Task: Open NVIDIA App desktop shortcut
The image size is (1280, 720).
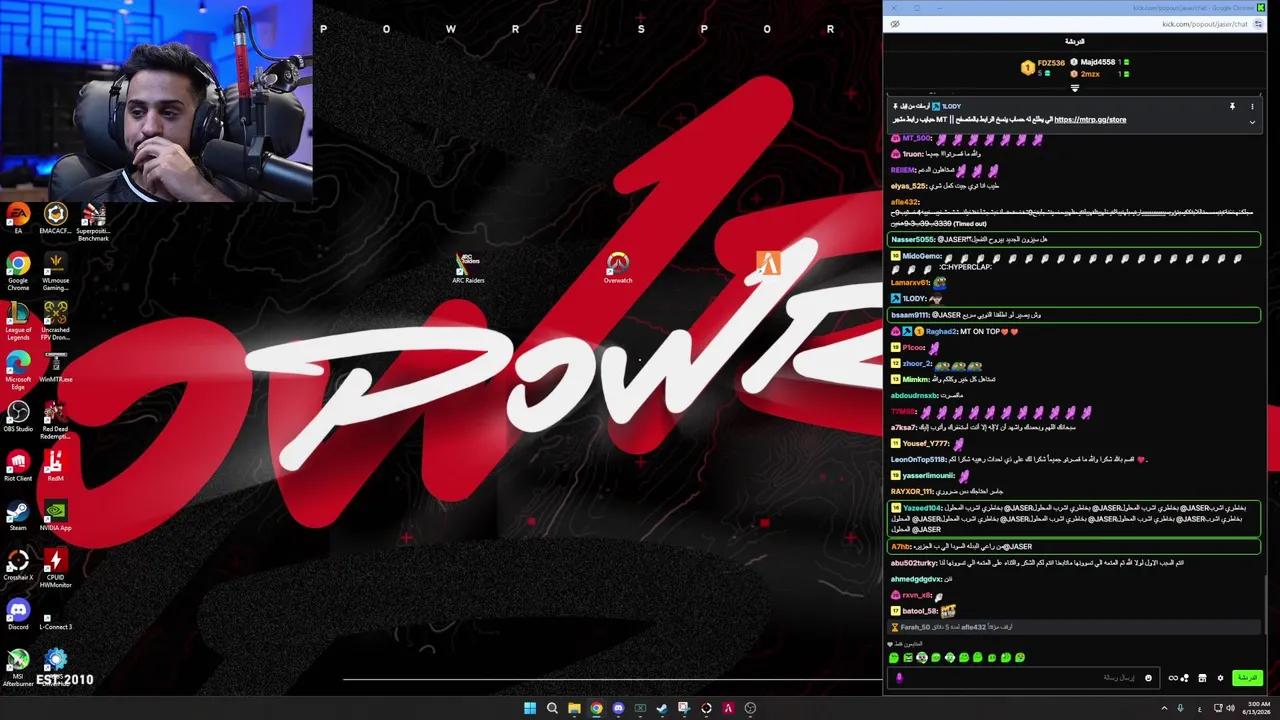Action: click(x=55, y=516)
